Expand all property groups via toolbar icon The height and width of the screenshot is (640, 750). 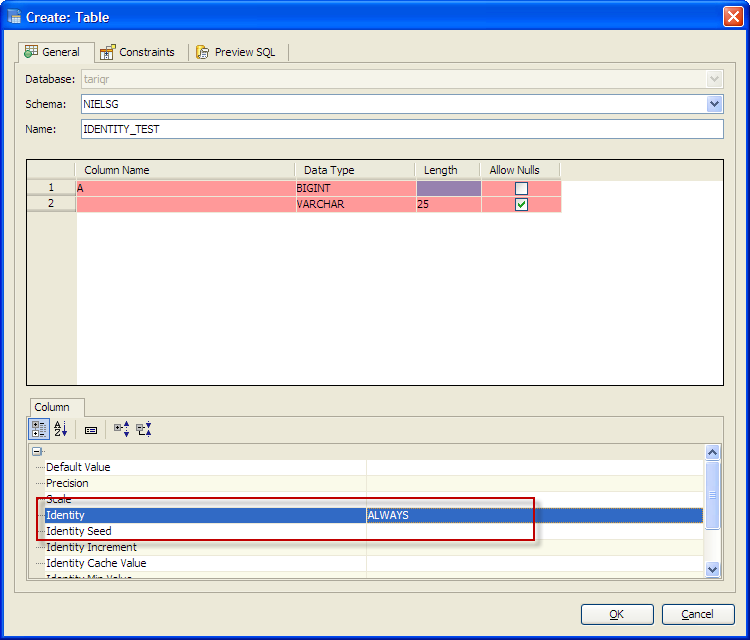121,429
